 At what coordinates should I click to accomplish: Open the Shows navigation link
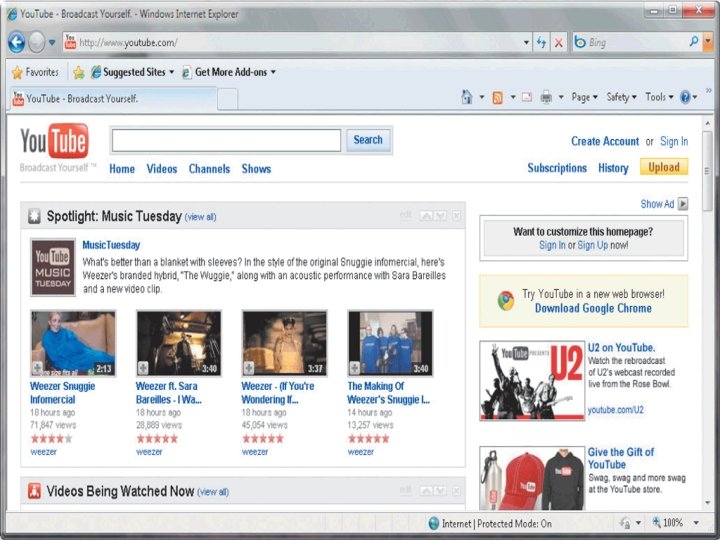(256, 169)
